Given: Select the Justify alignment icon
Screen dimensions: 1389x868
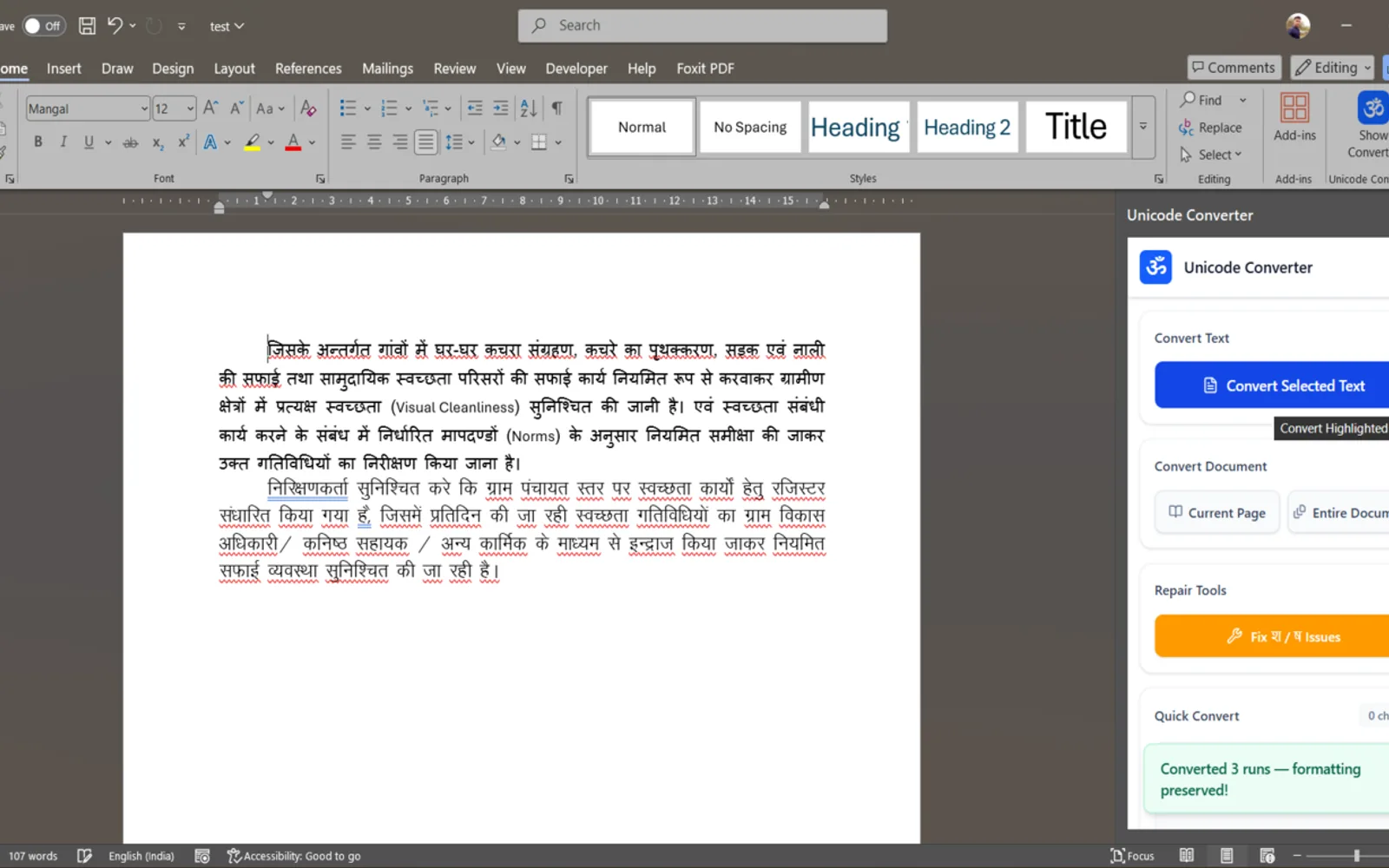Looking at the screenshot, I should 425,141.
